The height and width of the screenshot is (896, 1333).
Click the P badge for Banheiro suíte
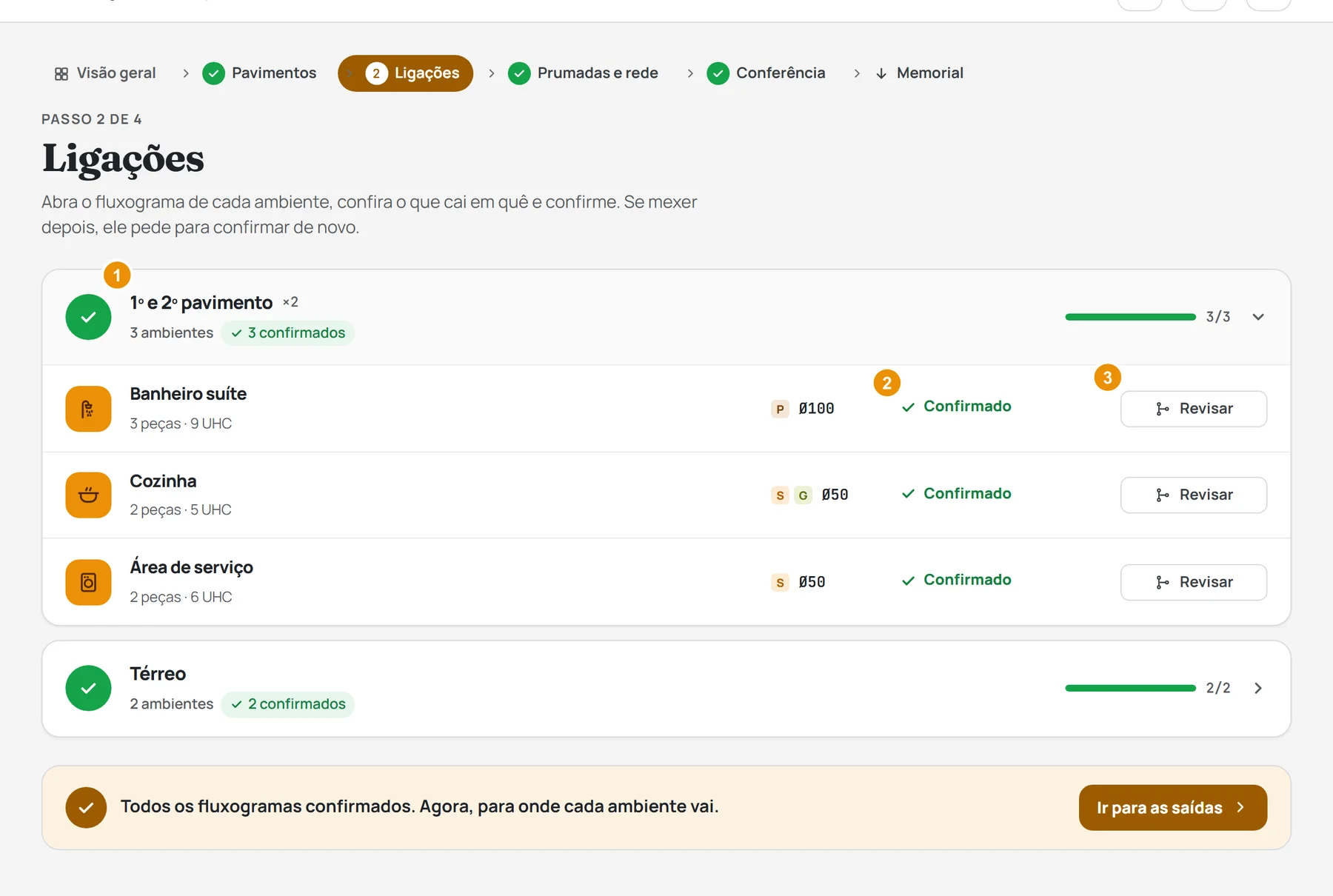pos(780,409)
